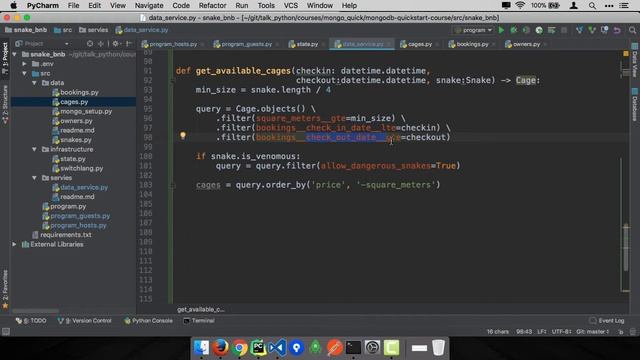Click the Project panel horizontal scrollbar
Image resolution: width=640 pixels, height=360 pixels.
coord(35,311)
